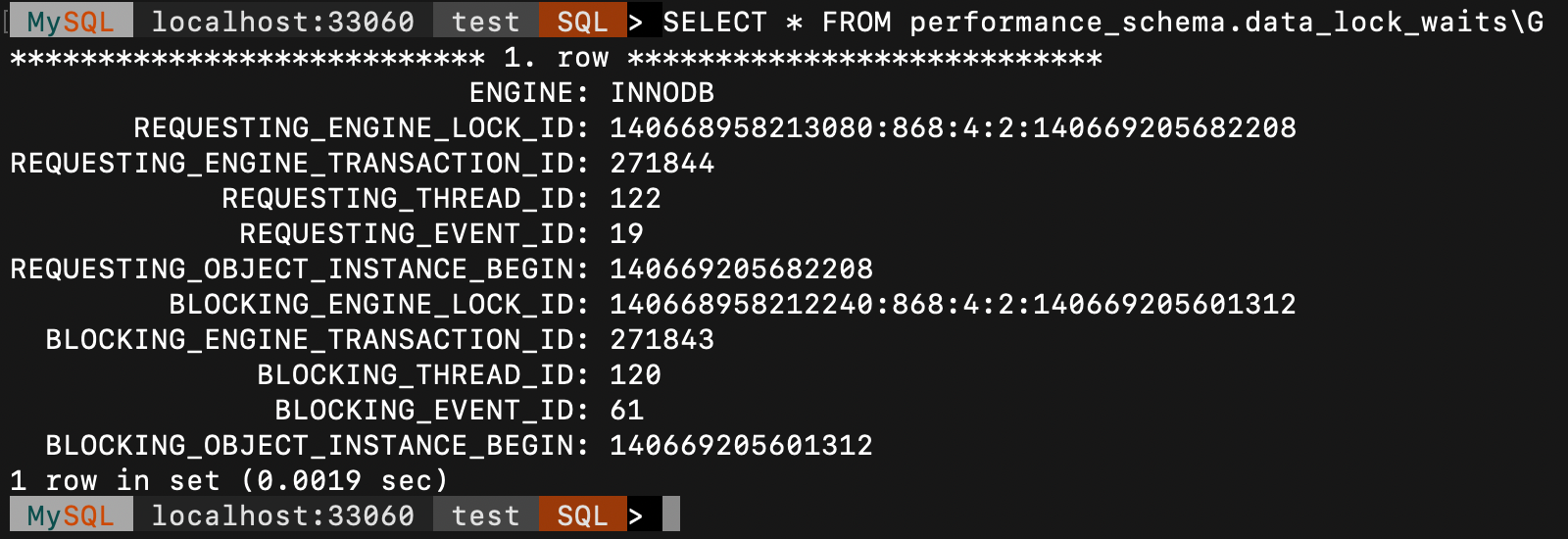Select transaction ID 271844

pyautogui.click(x=661, y=164)
